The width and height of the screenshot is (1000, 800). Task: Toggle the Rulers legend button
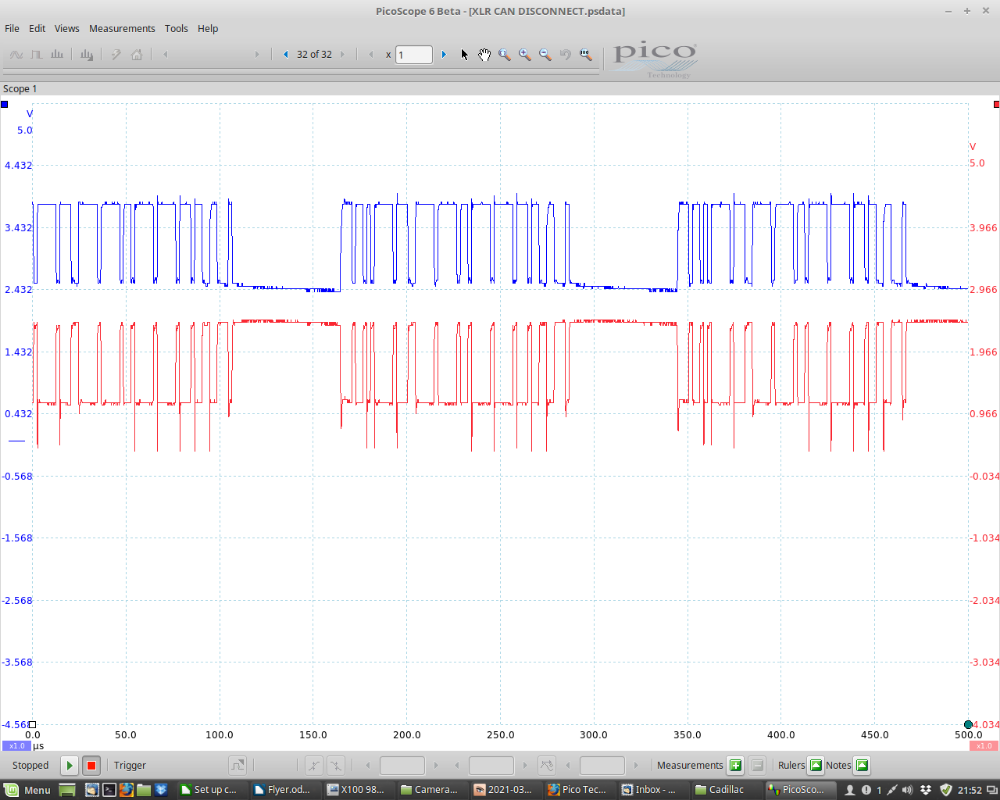(x=815, y=766)
